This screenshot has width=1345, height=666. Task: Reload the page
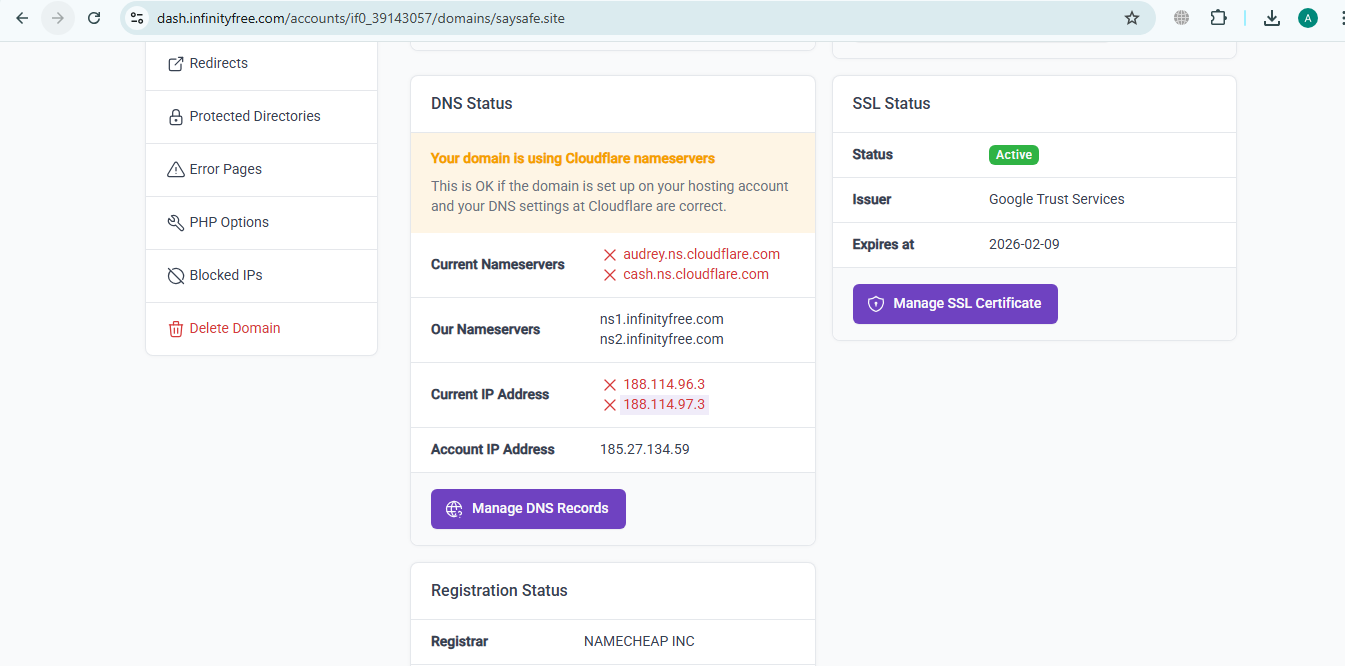pyautogui.click(x=94, y=18)
